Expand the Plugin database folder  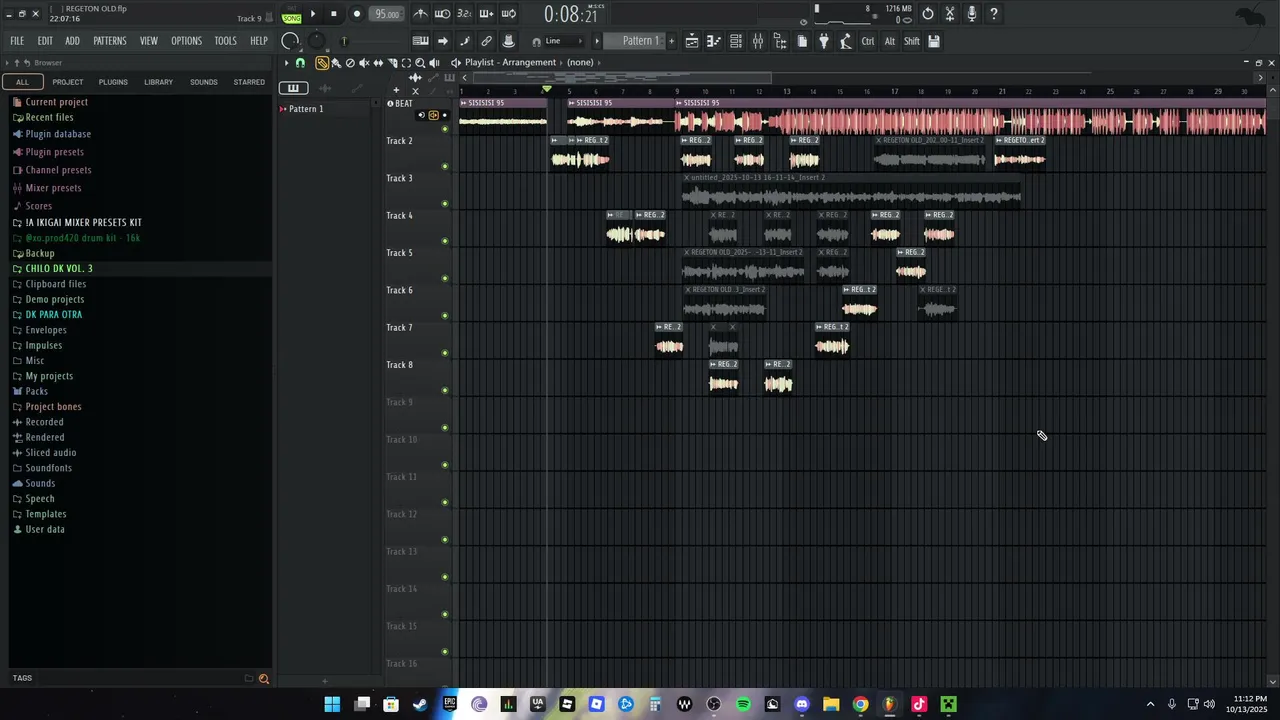(58, 134)
